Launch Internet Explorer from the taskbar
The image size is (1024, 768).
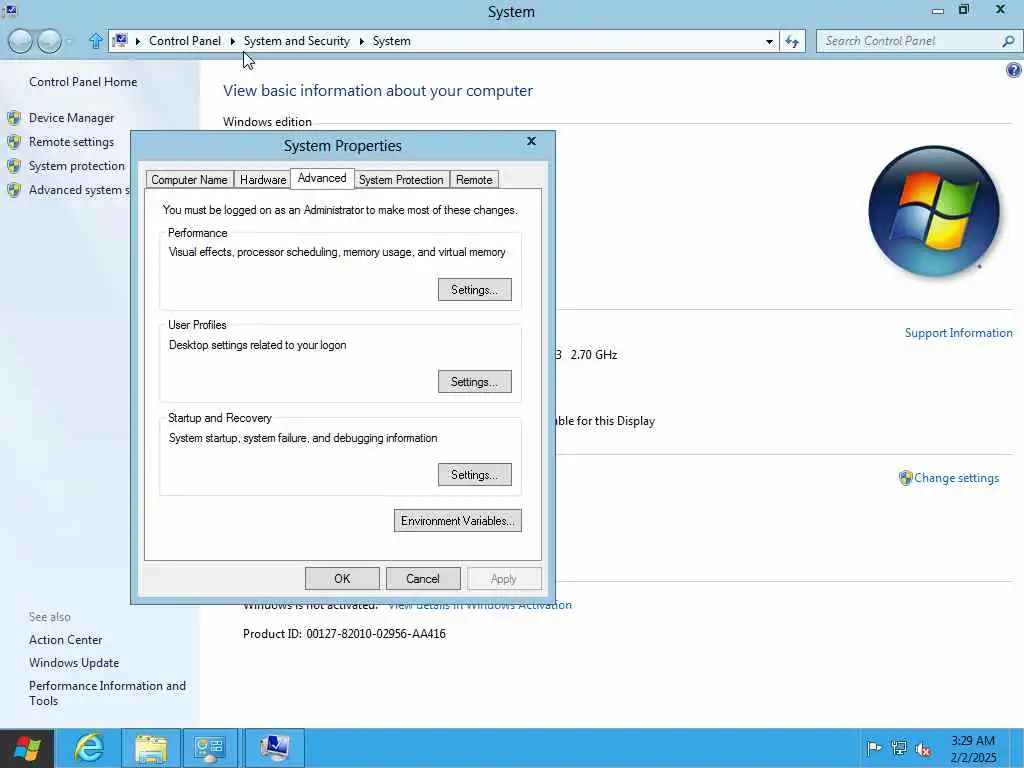point(88,748)
